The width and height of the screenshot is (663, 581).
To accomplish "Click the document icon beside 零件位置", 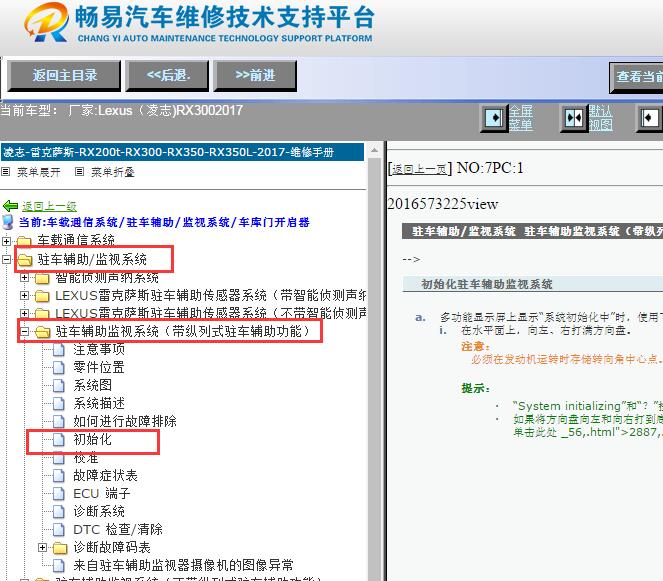I will pos(59,367).
